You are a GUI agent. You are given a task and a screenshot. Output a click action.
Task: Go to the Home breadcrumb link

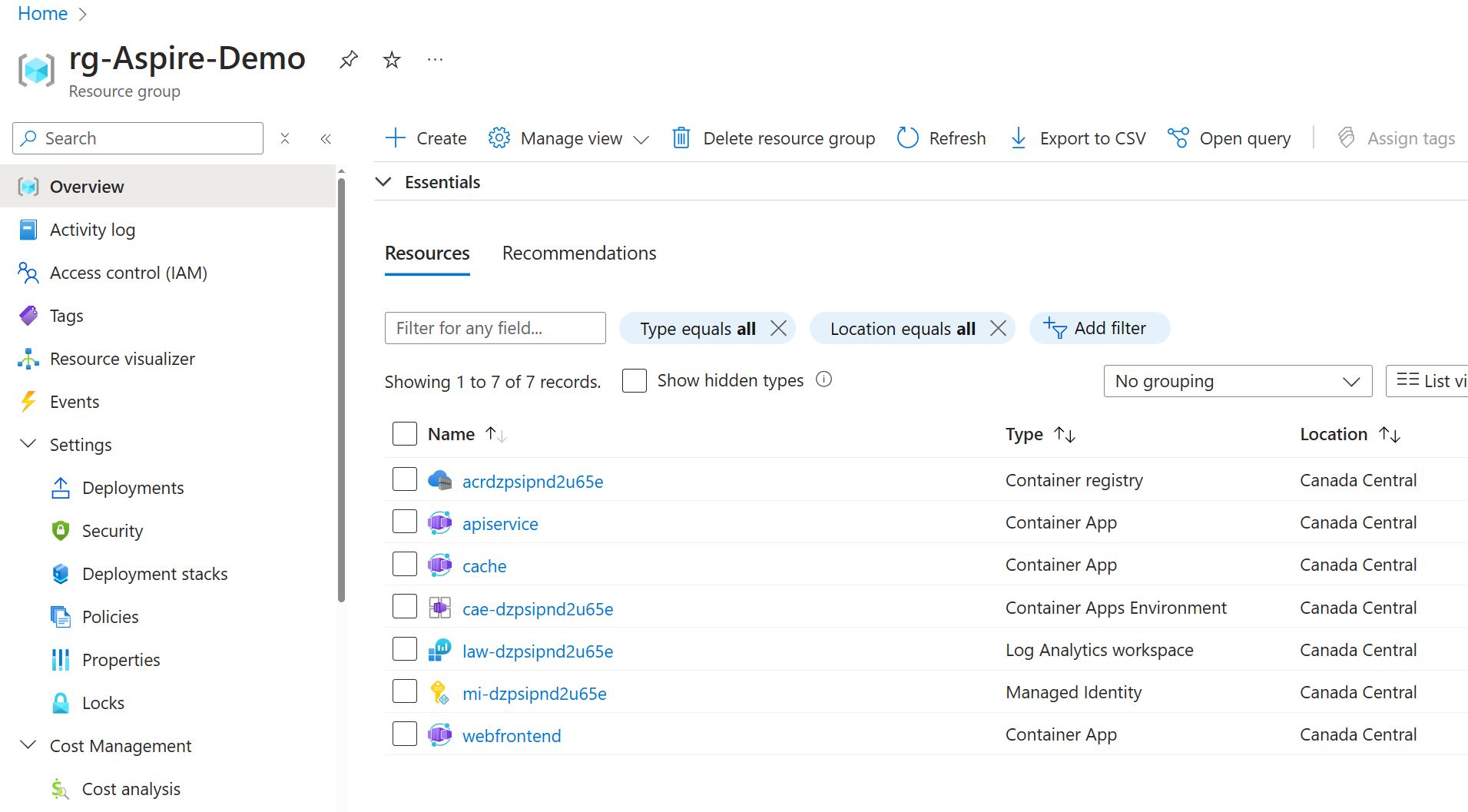click(x=42, y=14)
